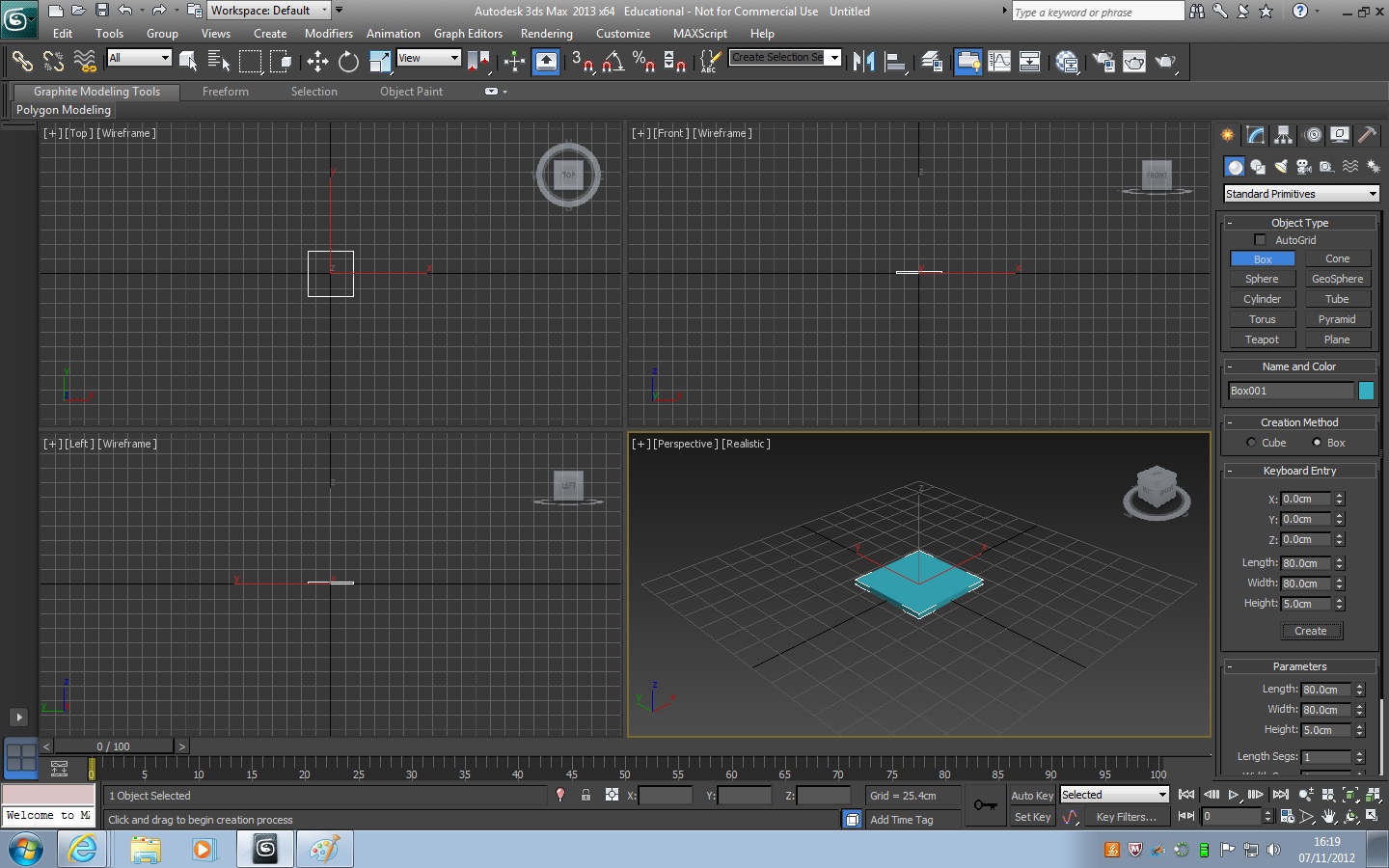Enable the Auto Key animation button

(1031, 795)
